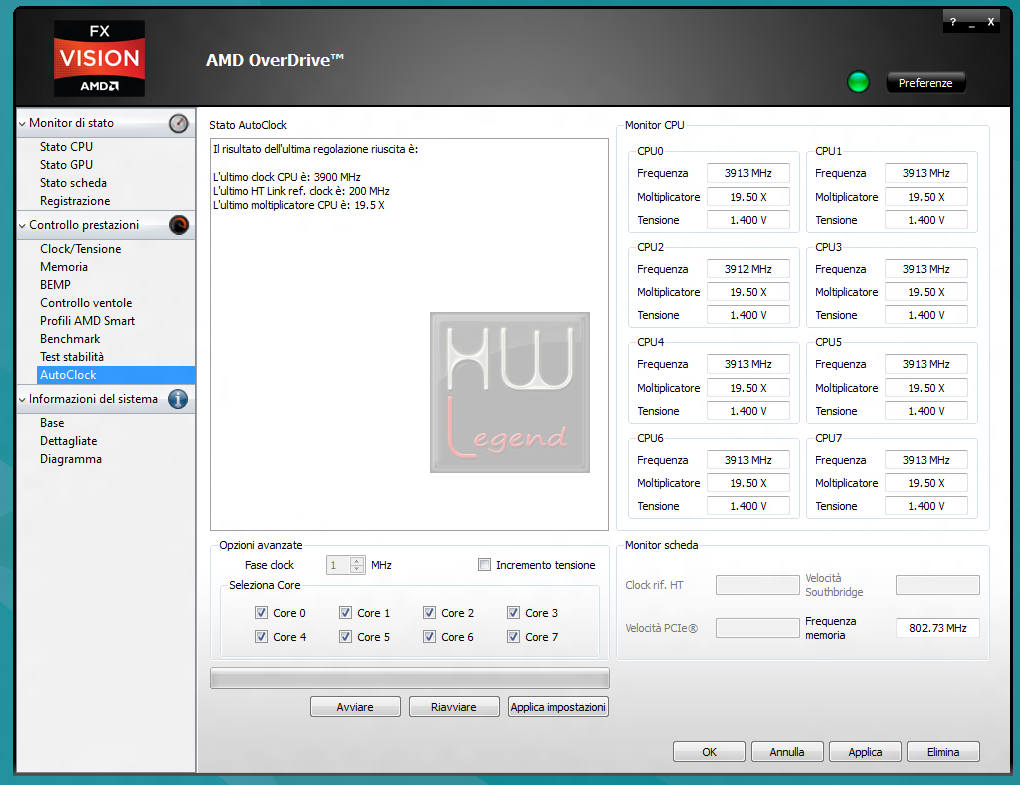Viewport: 1020px width, 785px height.
Task: Collapse the Monitor di stato section
Action: [22, 123]
